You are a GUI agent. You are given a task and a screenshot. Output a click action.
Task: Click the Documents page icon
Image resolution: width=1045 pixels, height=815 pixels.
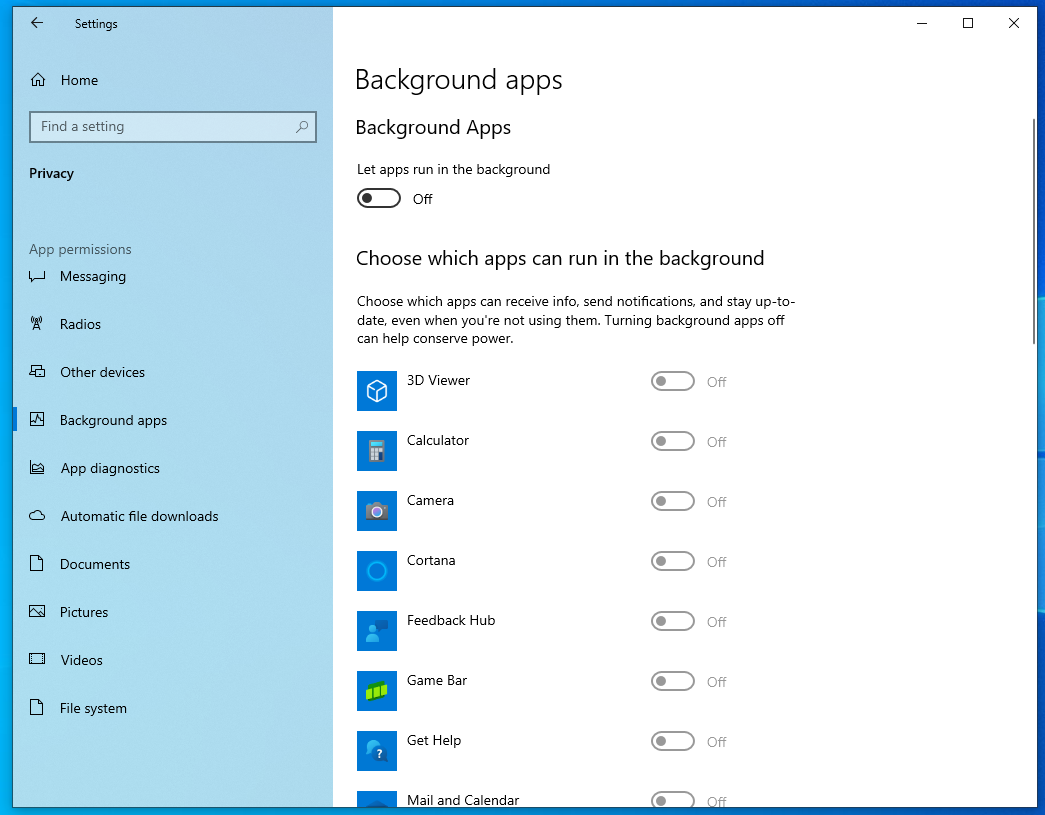(37, 564)
